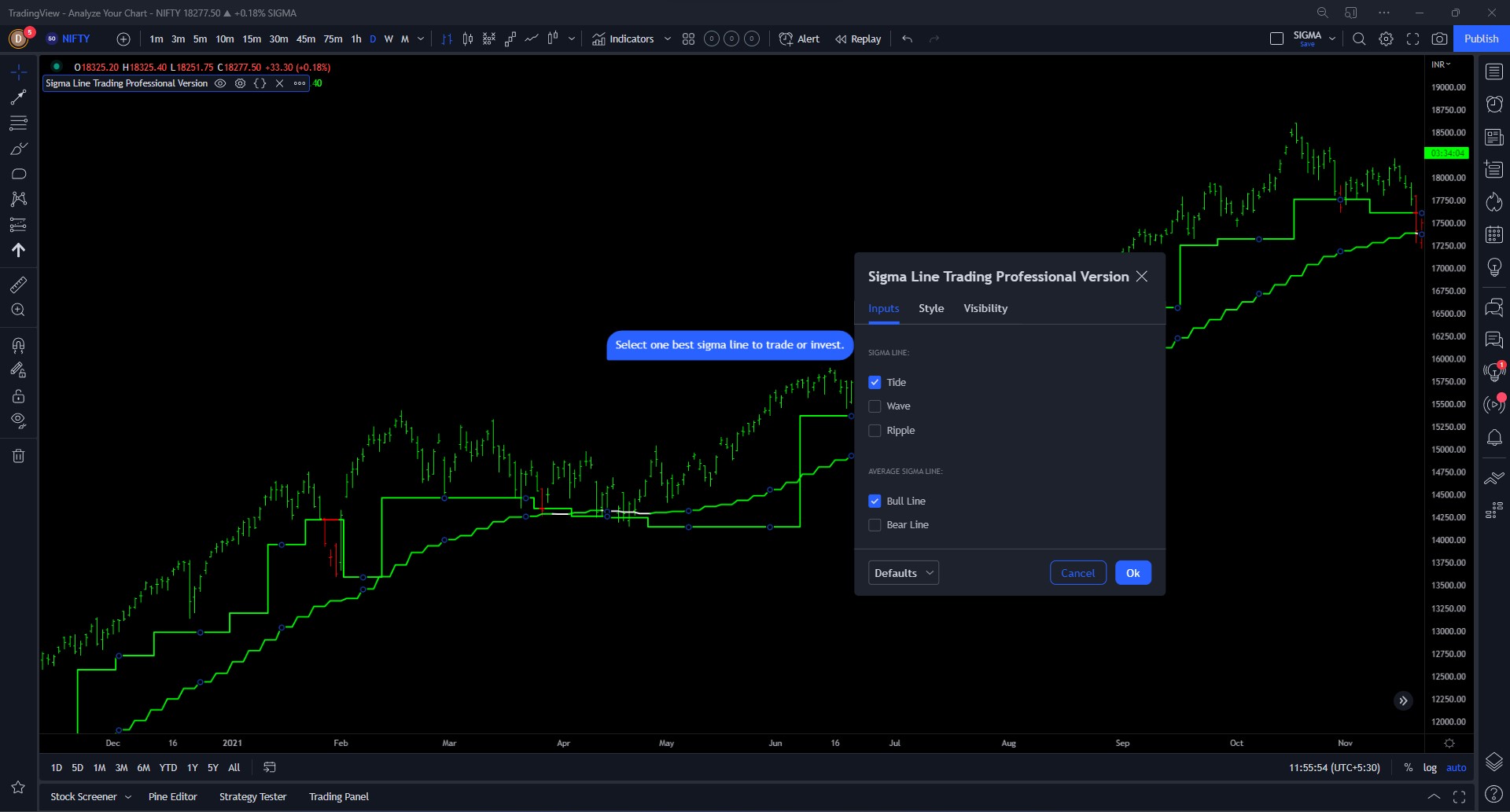Select the brush drawing tool

pos(18,149)
